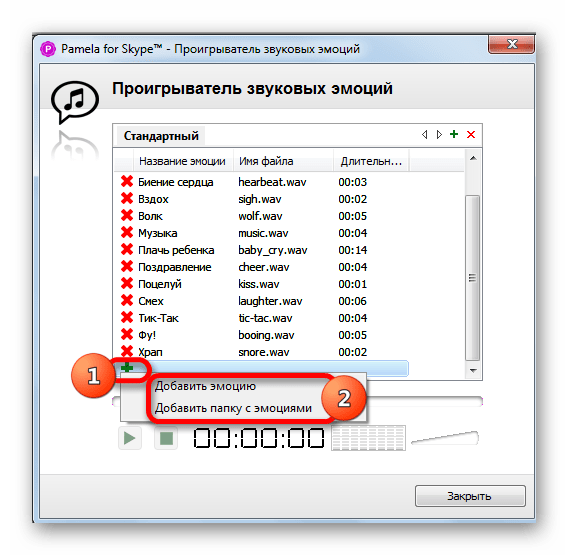
Task: Remove the current tab with red X in the tab bar
Action: pyautogui.click(x=471, y=134)
